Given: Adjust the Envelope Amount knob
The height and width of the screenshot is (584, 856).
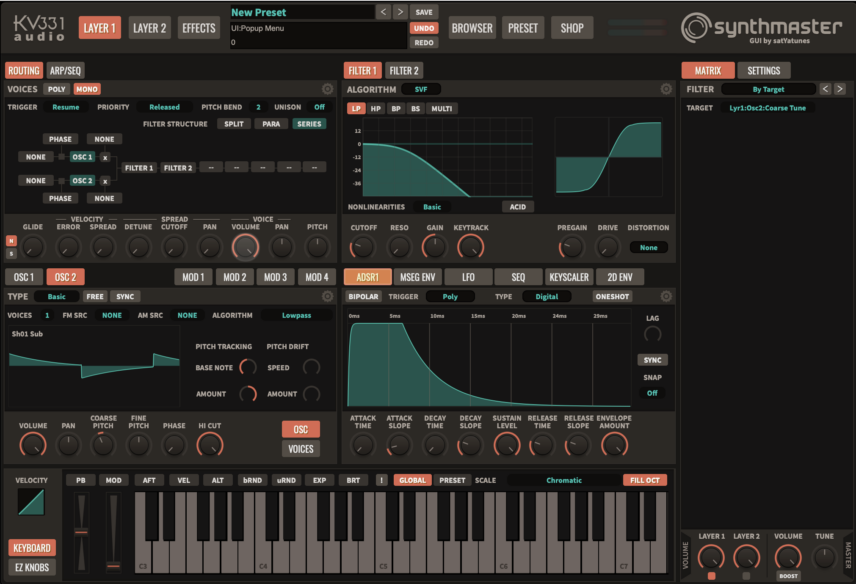Looking at the screenshot, I should point(615,445).
